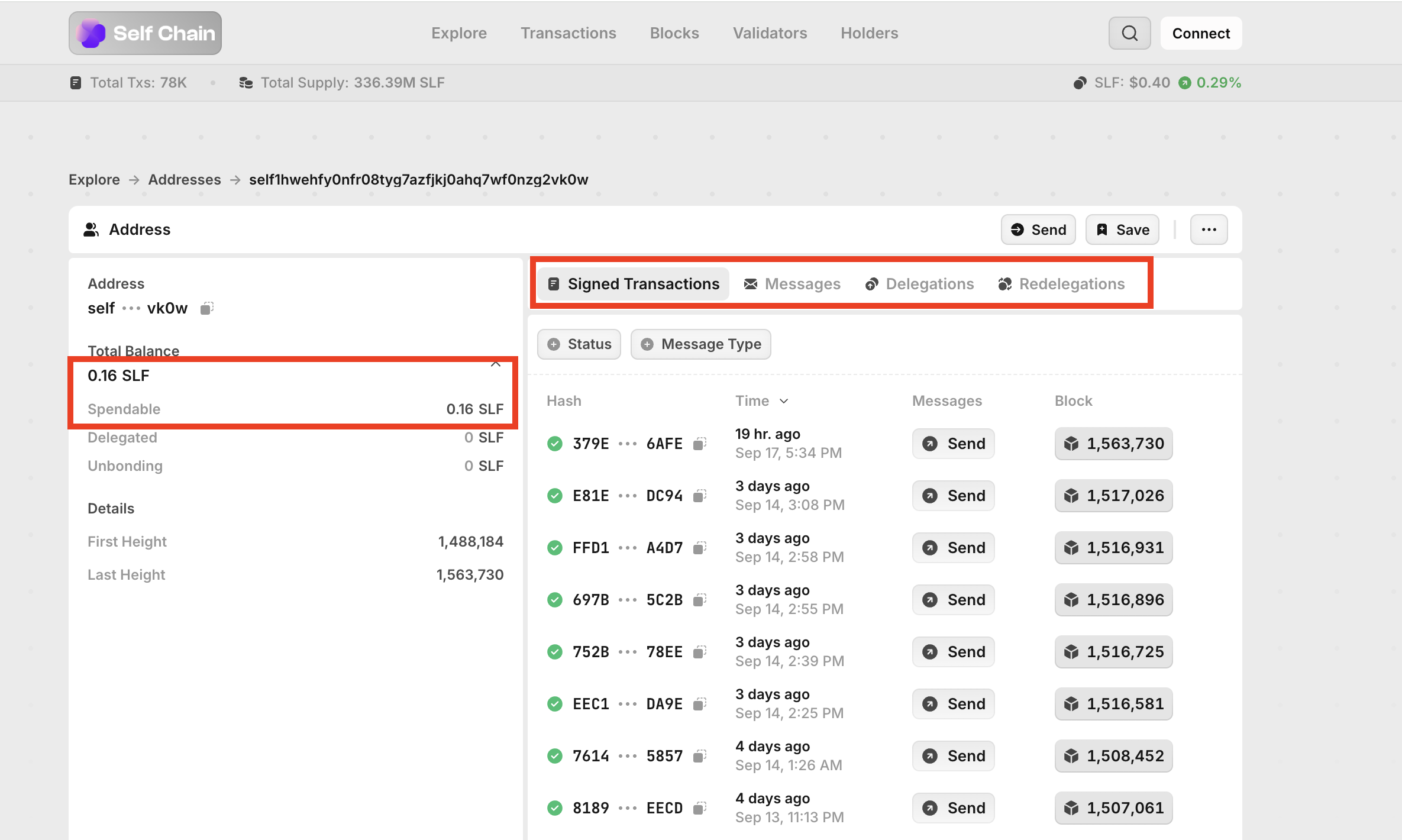Click Send message badge for 8189…EECD
1402x840 pixels.
(953, 808)
